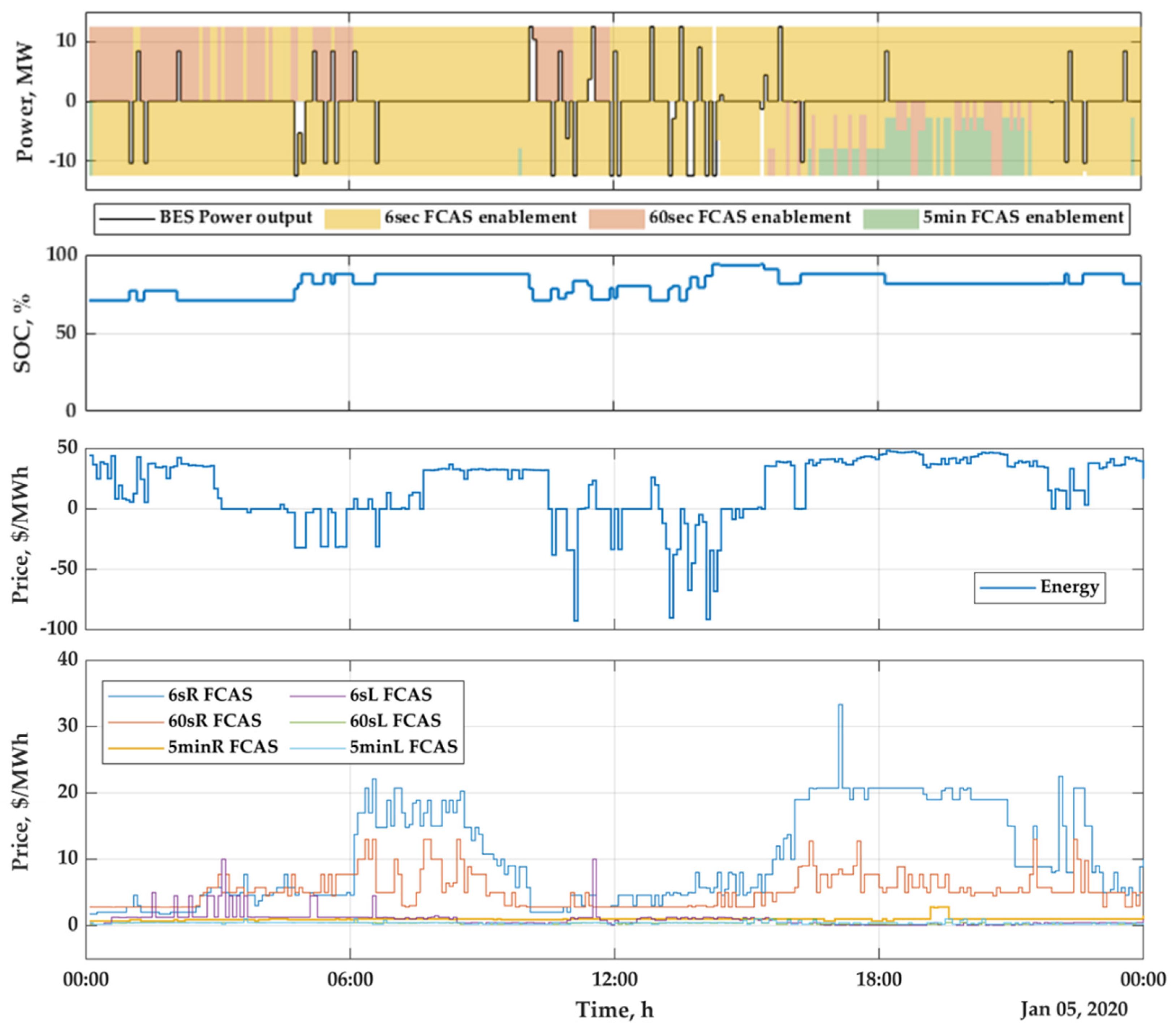The image size is (1176, 1027).
Task: Click the 6sec FCAS enablement yellow swatch
Action: [352, 219]
